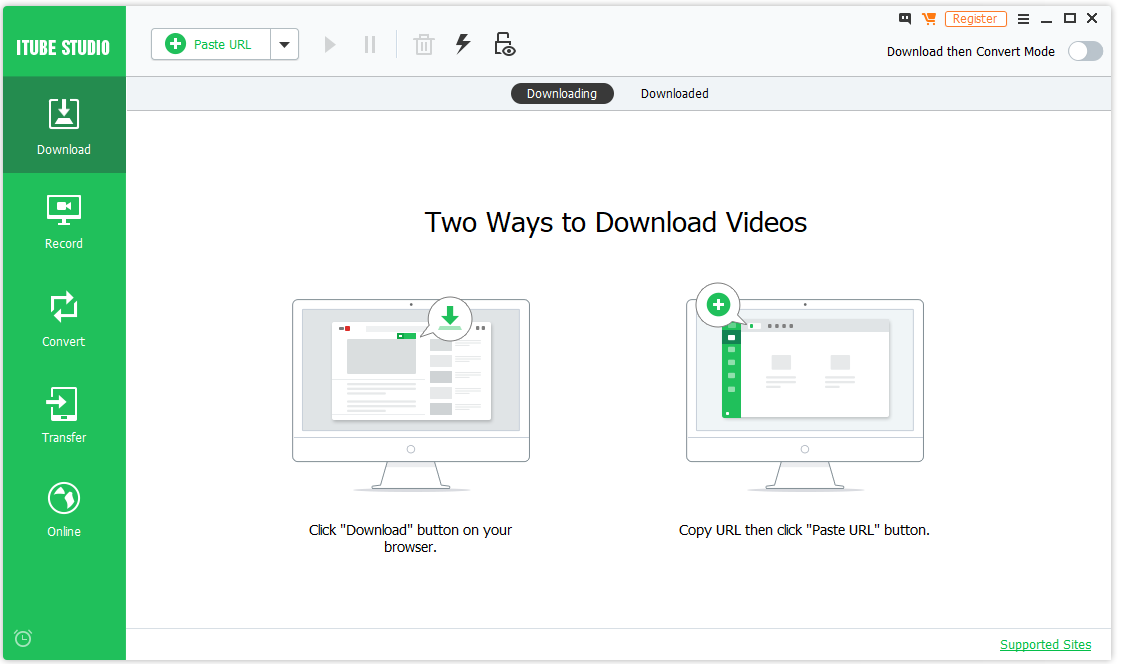Image resolution: width=1121 pixels, height=664 pixels.
Task: Open the scheduler alarm clock icon
Action: 23,638
